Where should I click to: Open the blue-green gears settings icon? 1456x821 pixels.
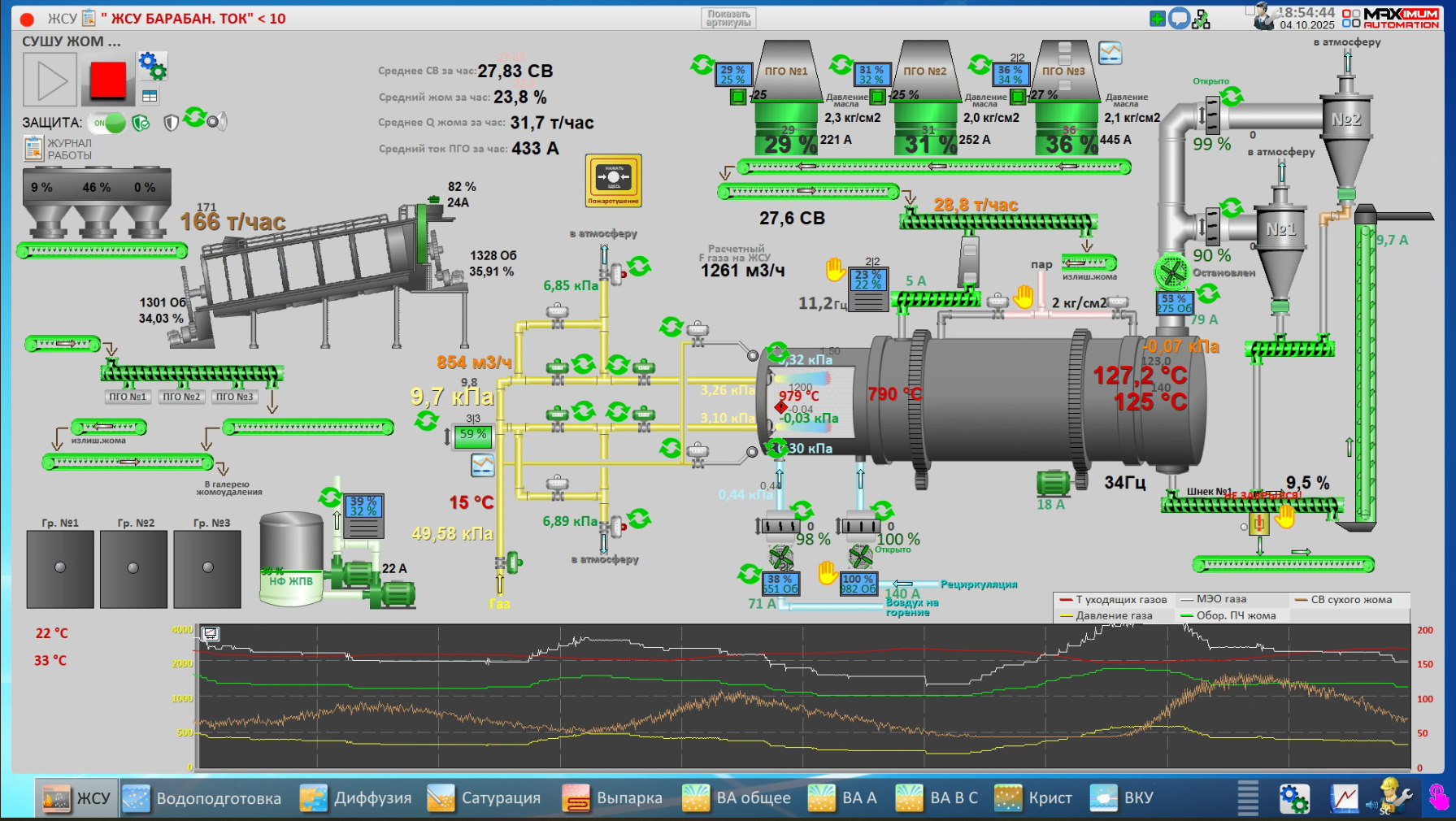152,65
